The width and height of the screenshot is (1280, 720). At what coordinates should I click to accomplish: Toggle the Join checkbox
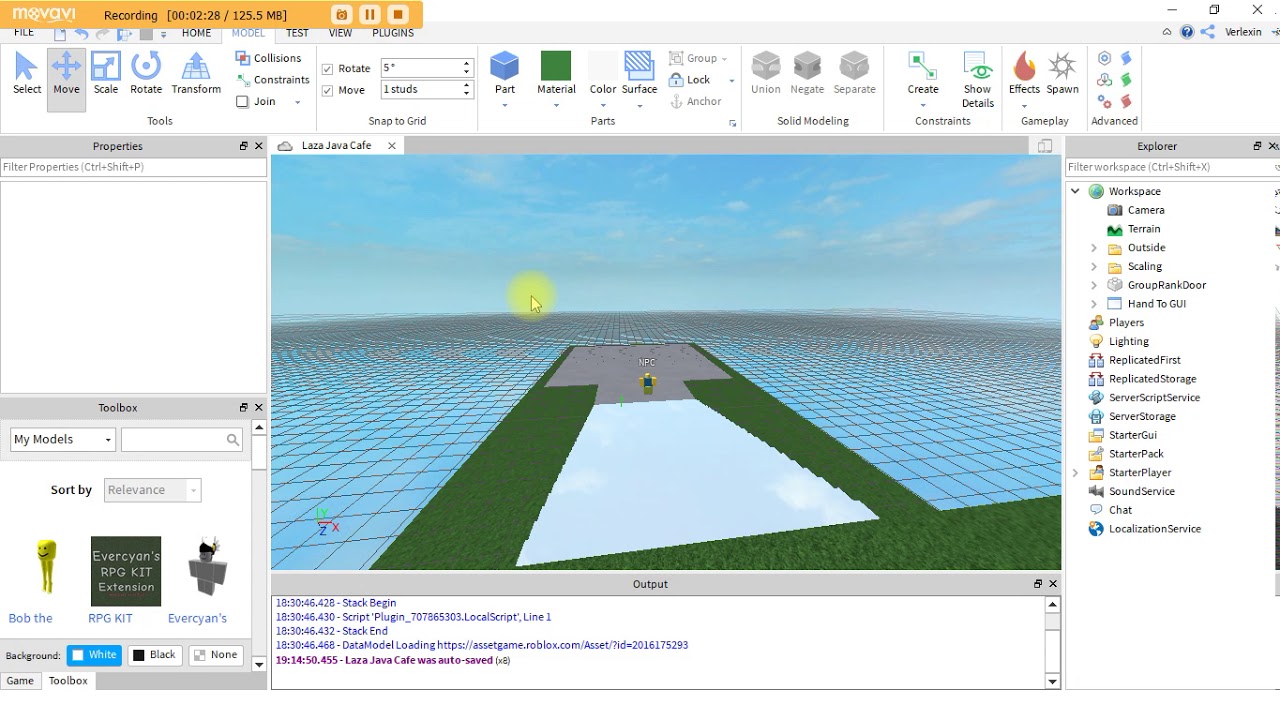point(242,101)
